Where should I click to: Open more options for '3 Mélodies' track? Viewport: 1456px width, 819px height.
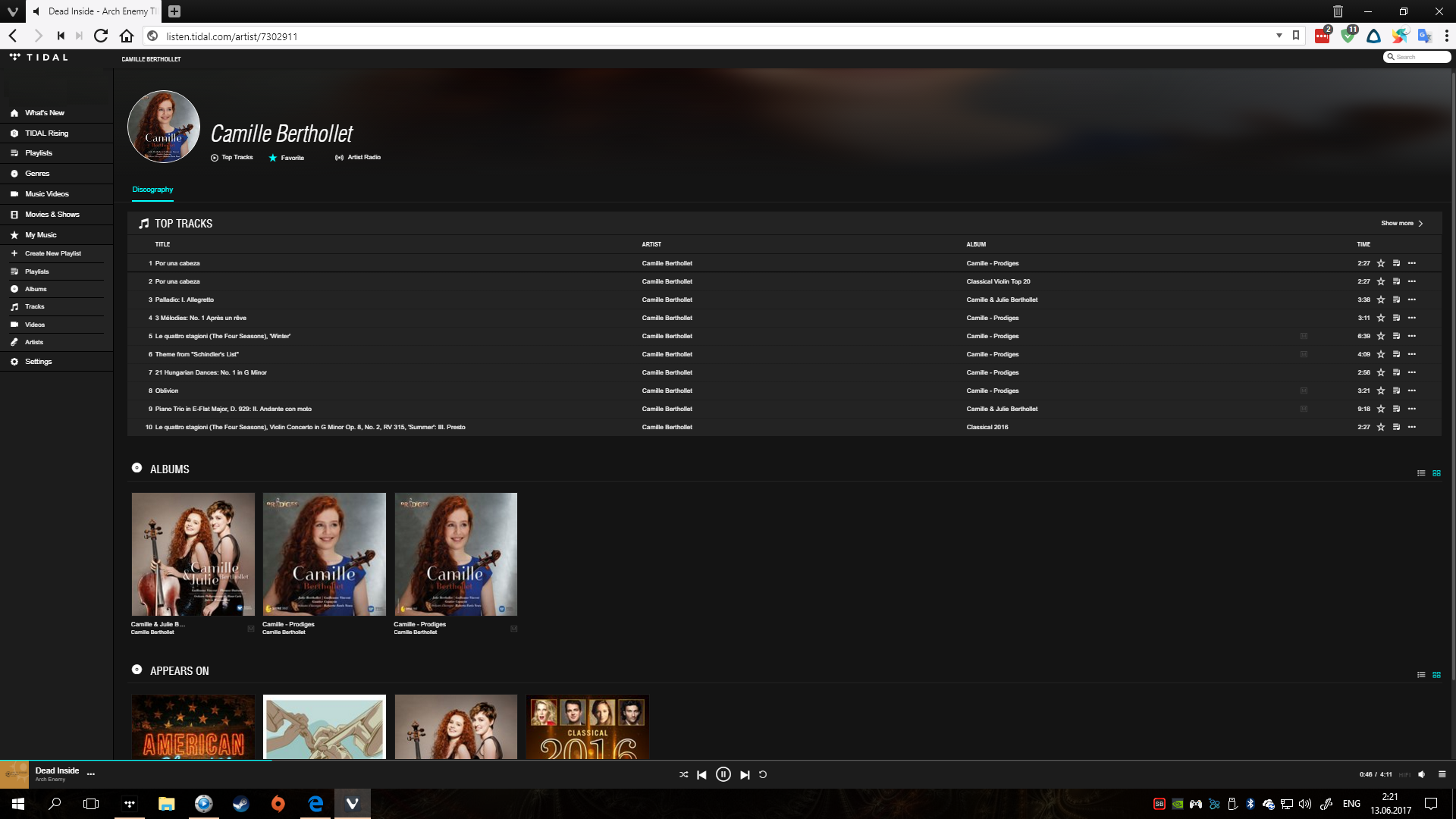(1412, 318)
